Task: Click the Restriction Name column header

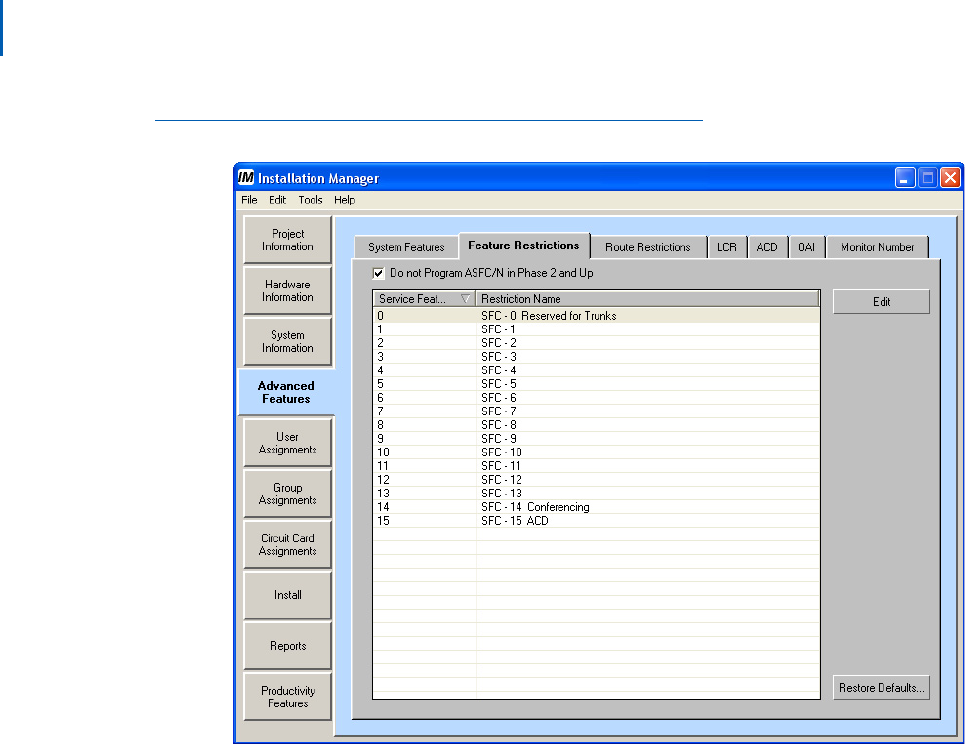Action: point(646,299)
